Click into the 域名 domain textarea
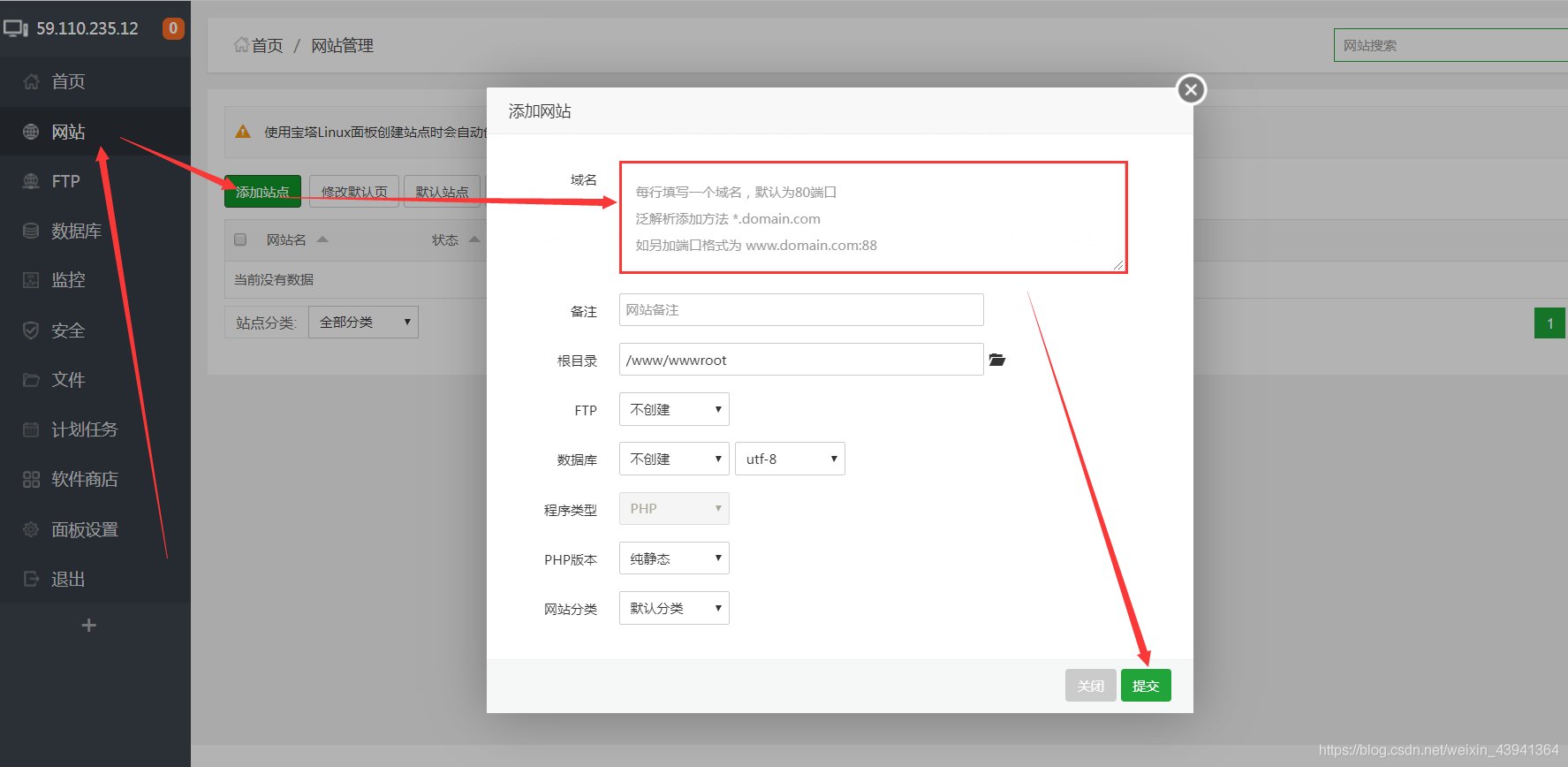Image resolution: width=1568 pixels, height=767 pixels. pyautogui.click(x=874, y=217)
